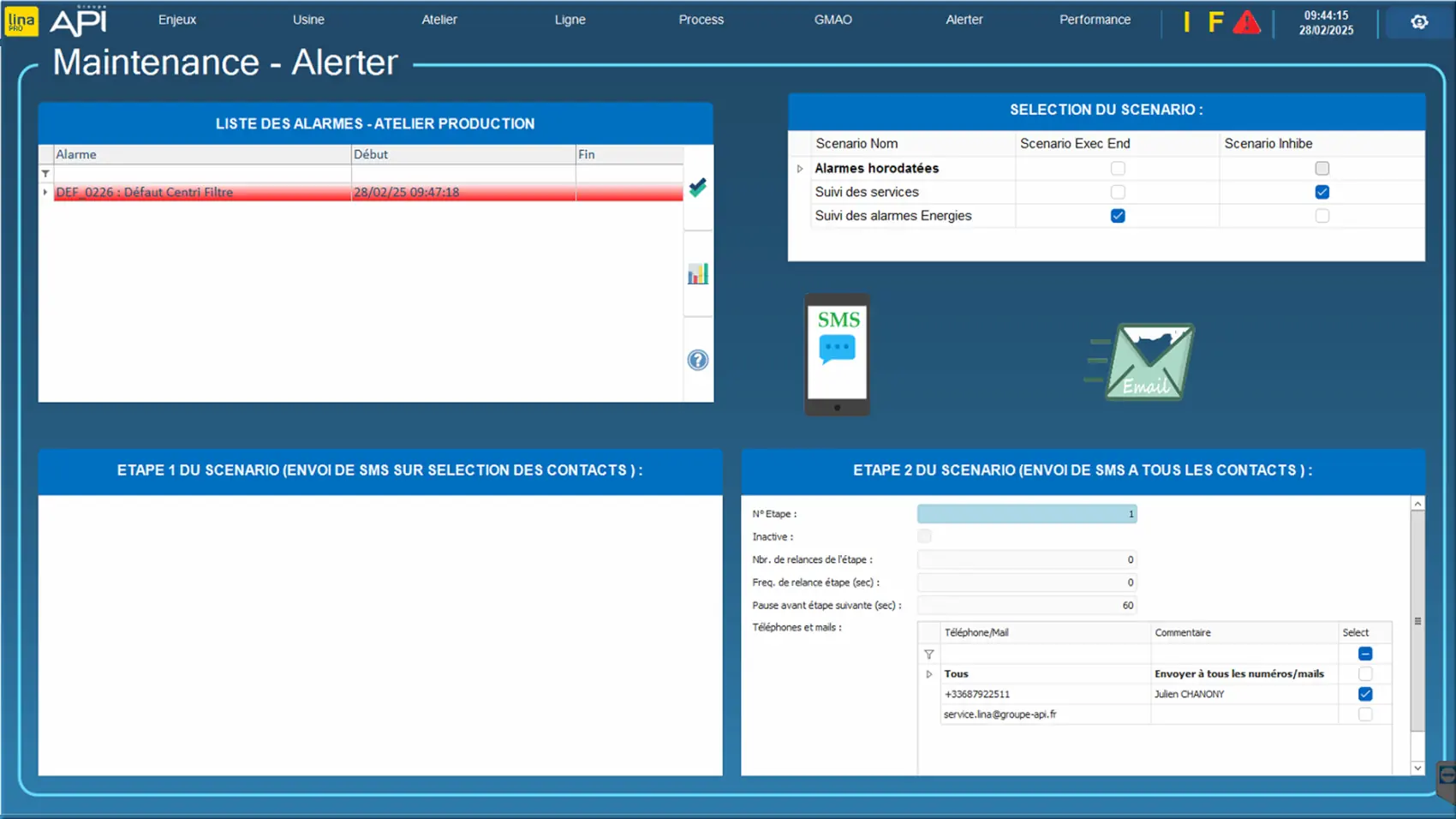Click the green checkmark acknowledge icon
The height and width of the screenshot is (819, 1456).
coord(698,188)
